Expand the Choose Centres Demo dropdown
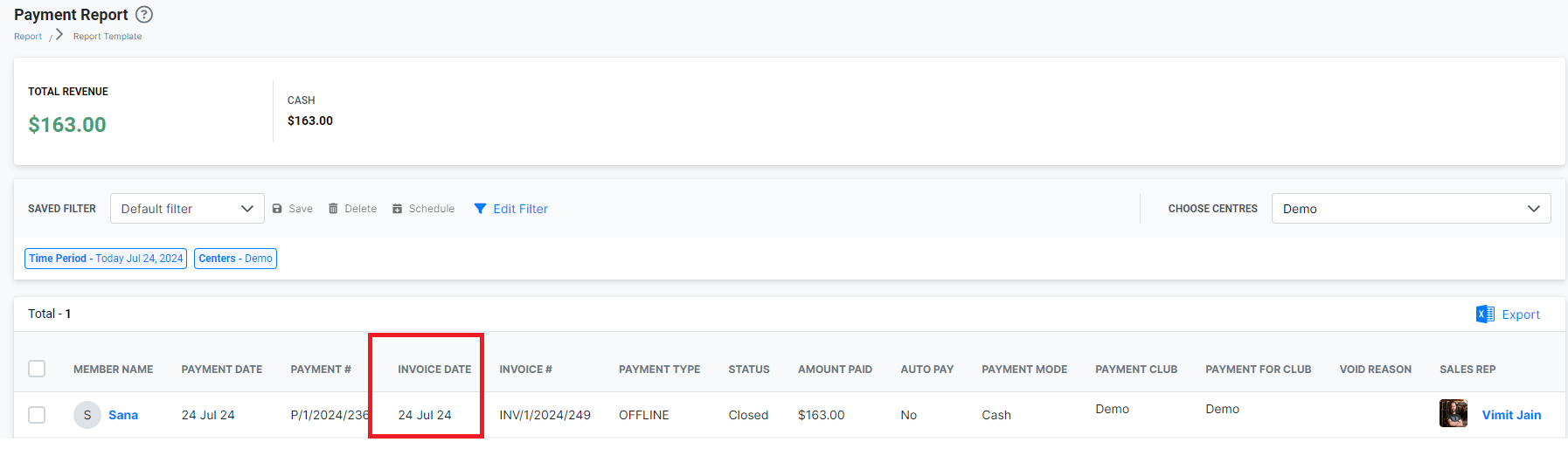 (1411, 209)
